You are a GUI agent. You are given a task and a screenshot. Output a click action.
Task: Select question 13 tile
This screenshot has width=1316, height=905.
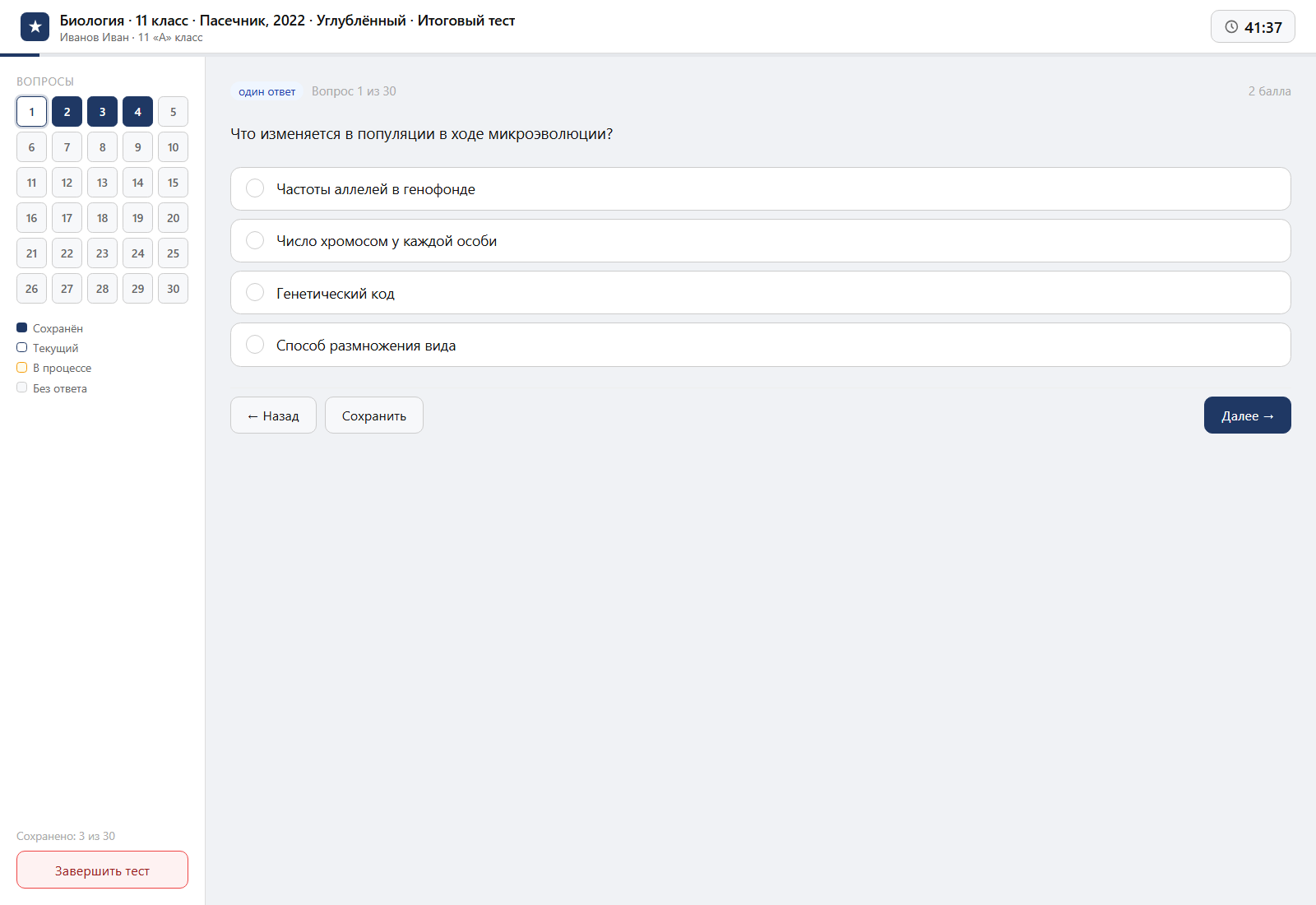coord(102,183)
